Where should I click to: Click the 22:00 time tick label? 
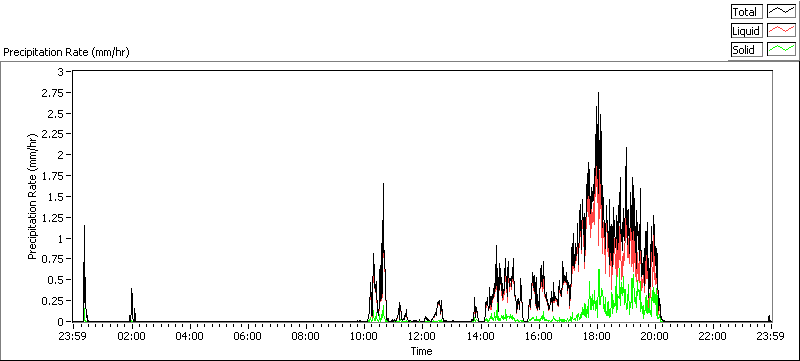coord(713,336)
